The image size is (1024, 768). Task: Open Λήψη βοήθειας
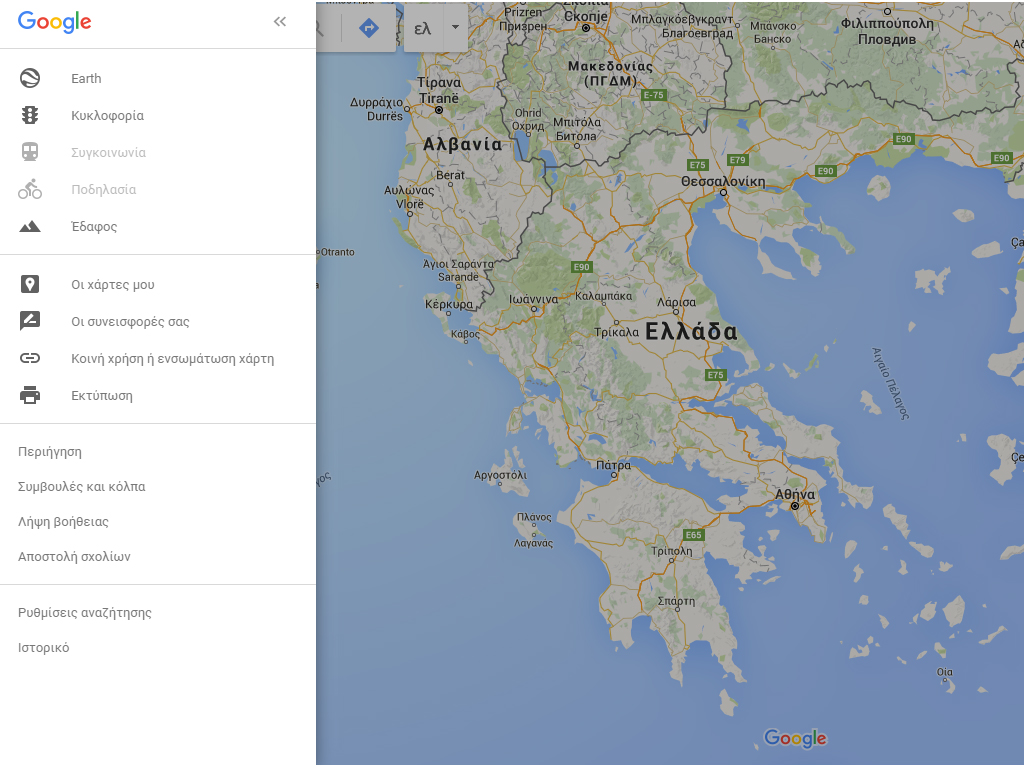[x=63, y=522]
